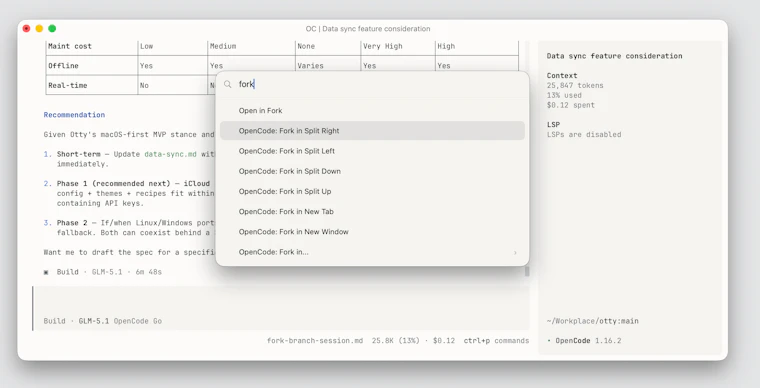760x388 pixels.
Task: Choose OpenCode: Fork in Split Down
Action: [372, 171]
